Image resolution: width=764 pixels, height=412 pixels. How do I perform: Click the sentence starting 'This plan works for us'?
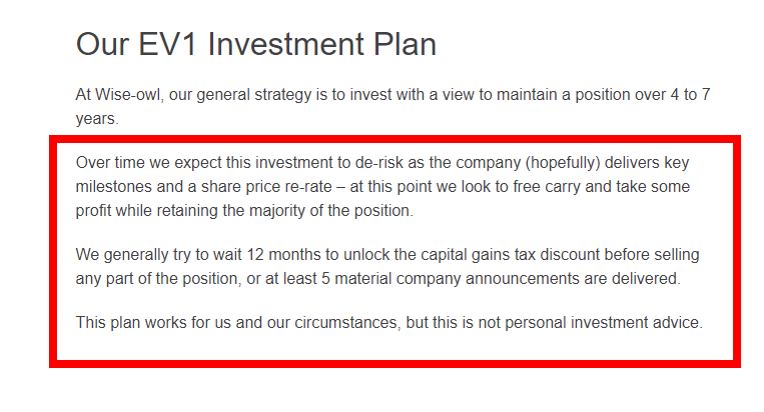click(x=389, y=322)
